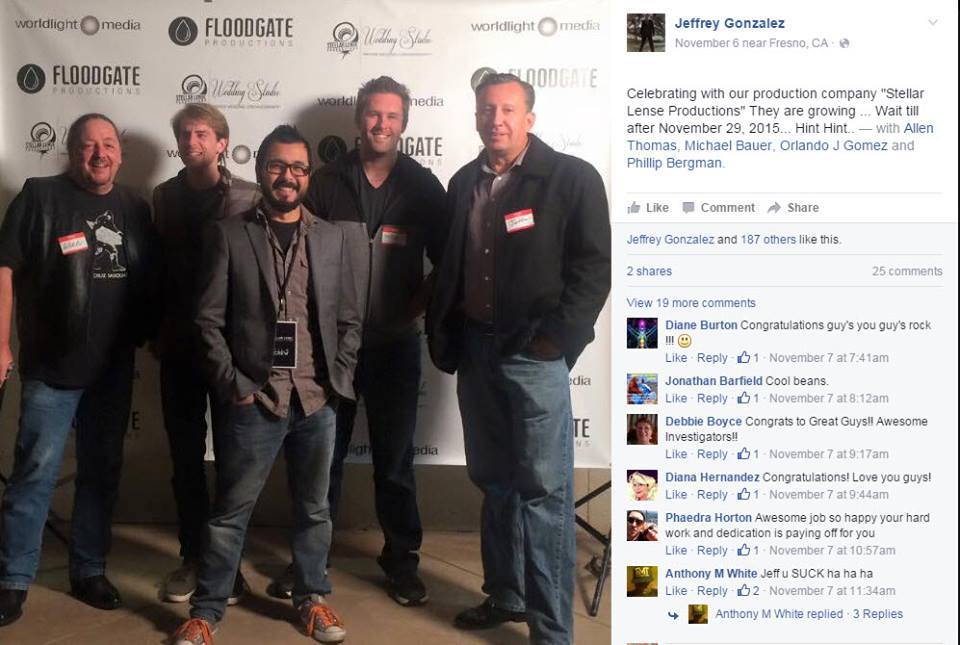Click the thumbs-up Like icon under the post

pos(634,207)
